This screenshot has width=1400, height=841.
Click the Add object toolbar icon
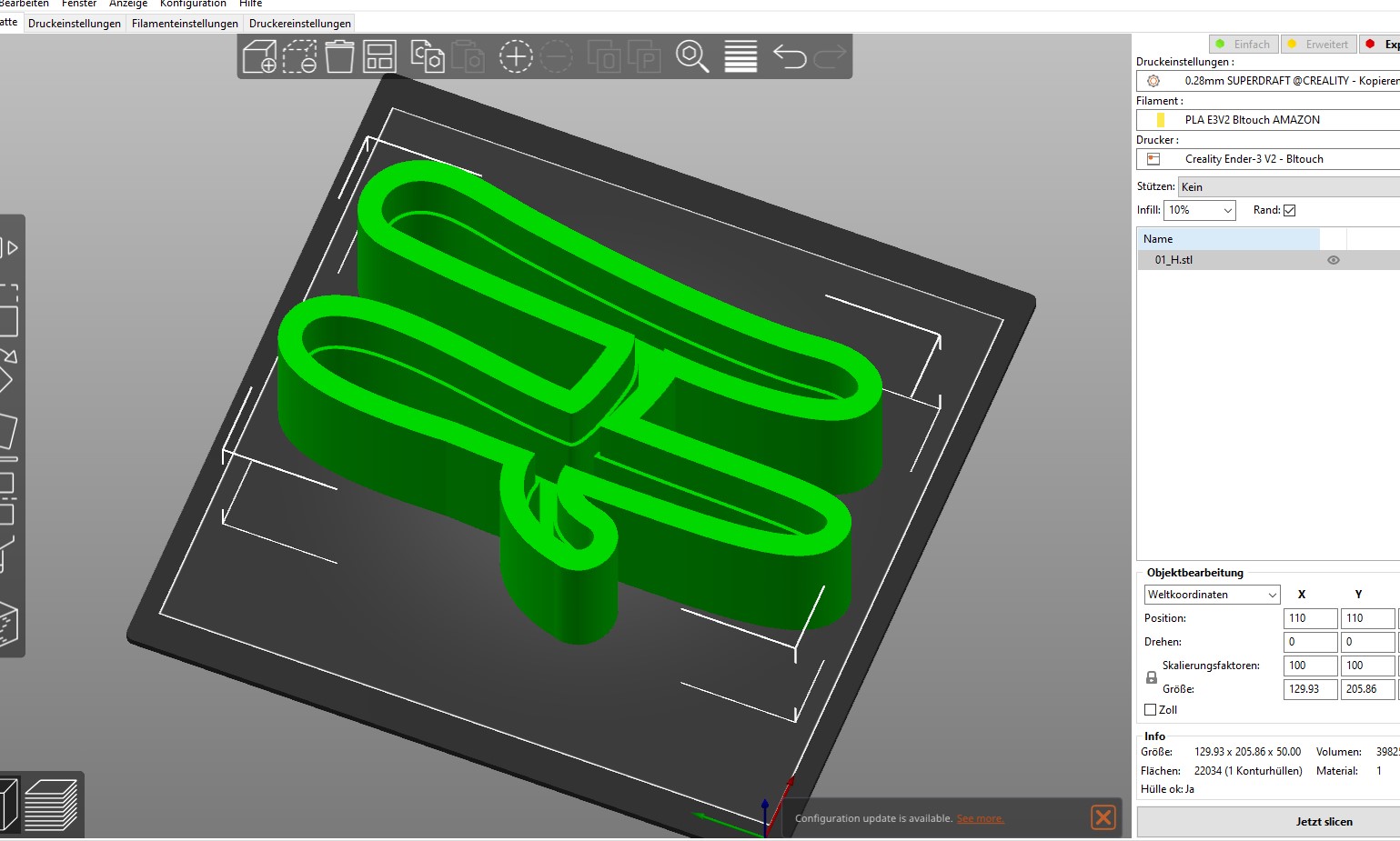(259, 56)
